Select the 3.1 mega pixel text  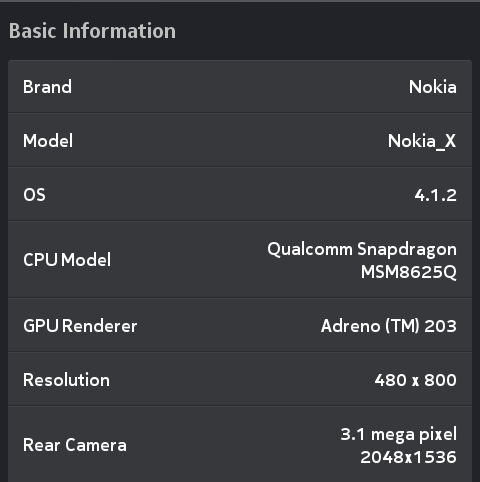[399, 435]
